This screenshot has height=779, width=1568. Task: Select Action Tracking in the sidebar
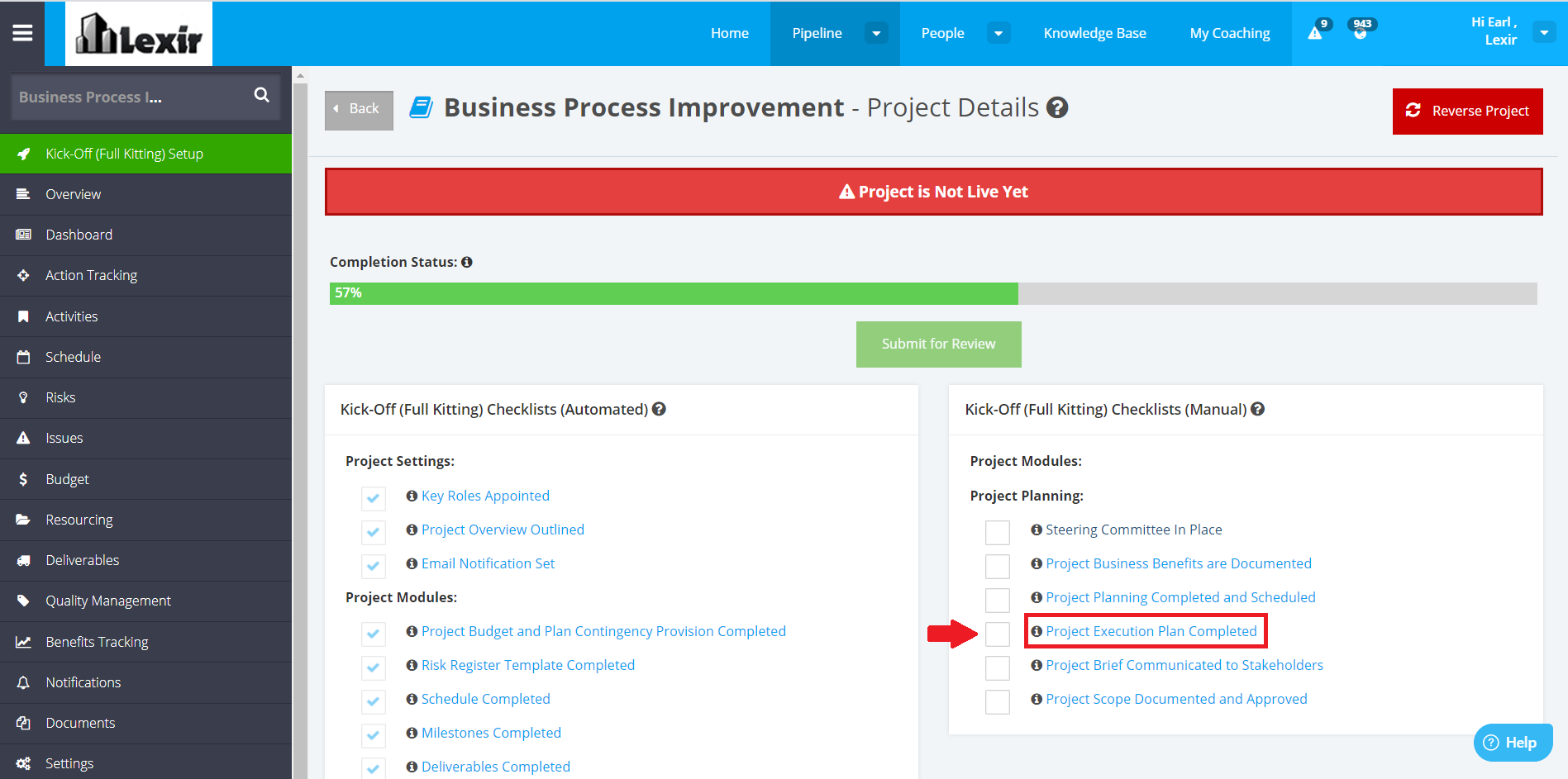145,275
